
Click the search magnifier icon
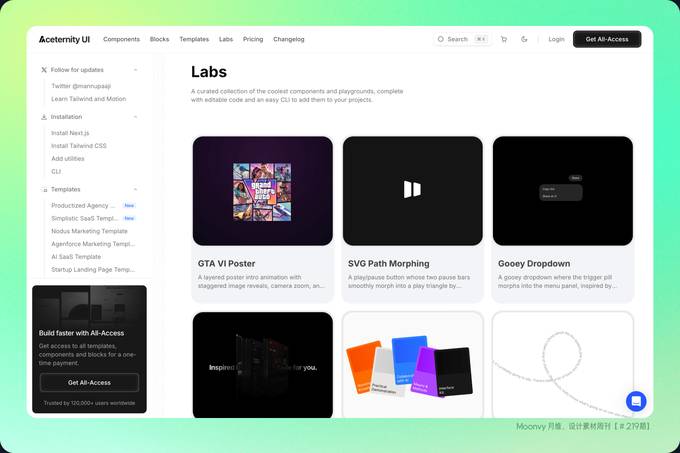click(x=441, y=39)
